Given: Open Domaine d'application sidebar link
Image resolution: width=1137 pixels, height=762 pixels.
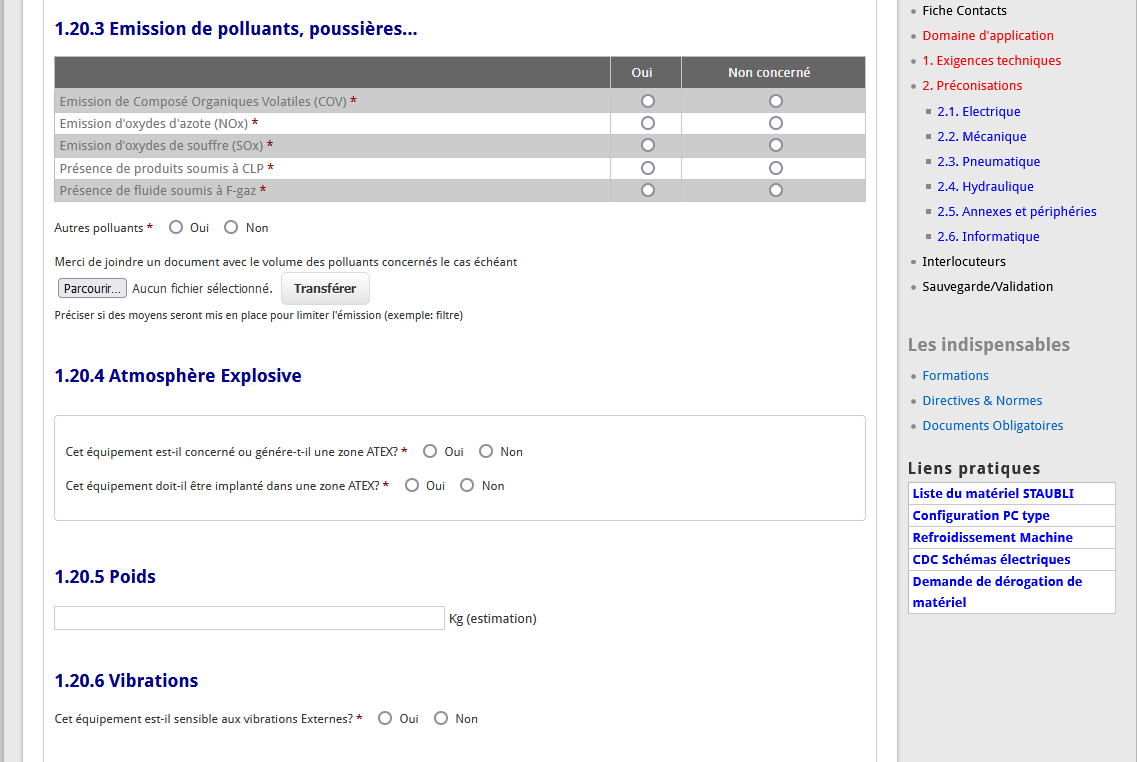Looking at the screenshot, I should [x=988, y=36].
